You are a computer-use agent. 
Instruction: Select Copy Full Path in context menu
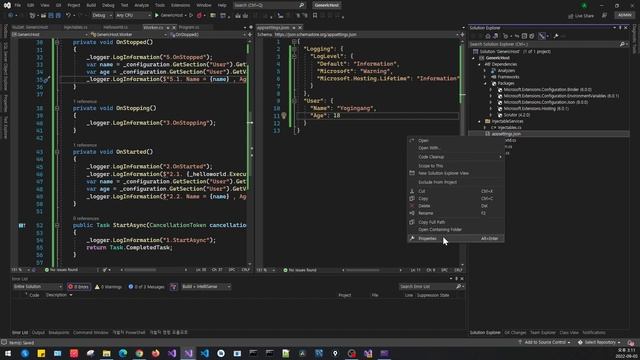click(456, 222)
